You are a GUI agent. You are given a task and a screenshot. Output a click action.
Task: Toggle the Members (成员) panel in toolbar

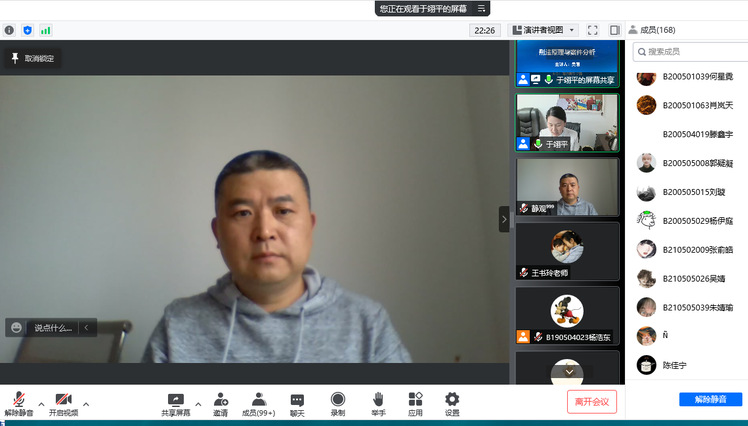pos(259,400)
